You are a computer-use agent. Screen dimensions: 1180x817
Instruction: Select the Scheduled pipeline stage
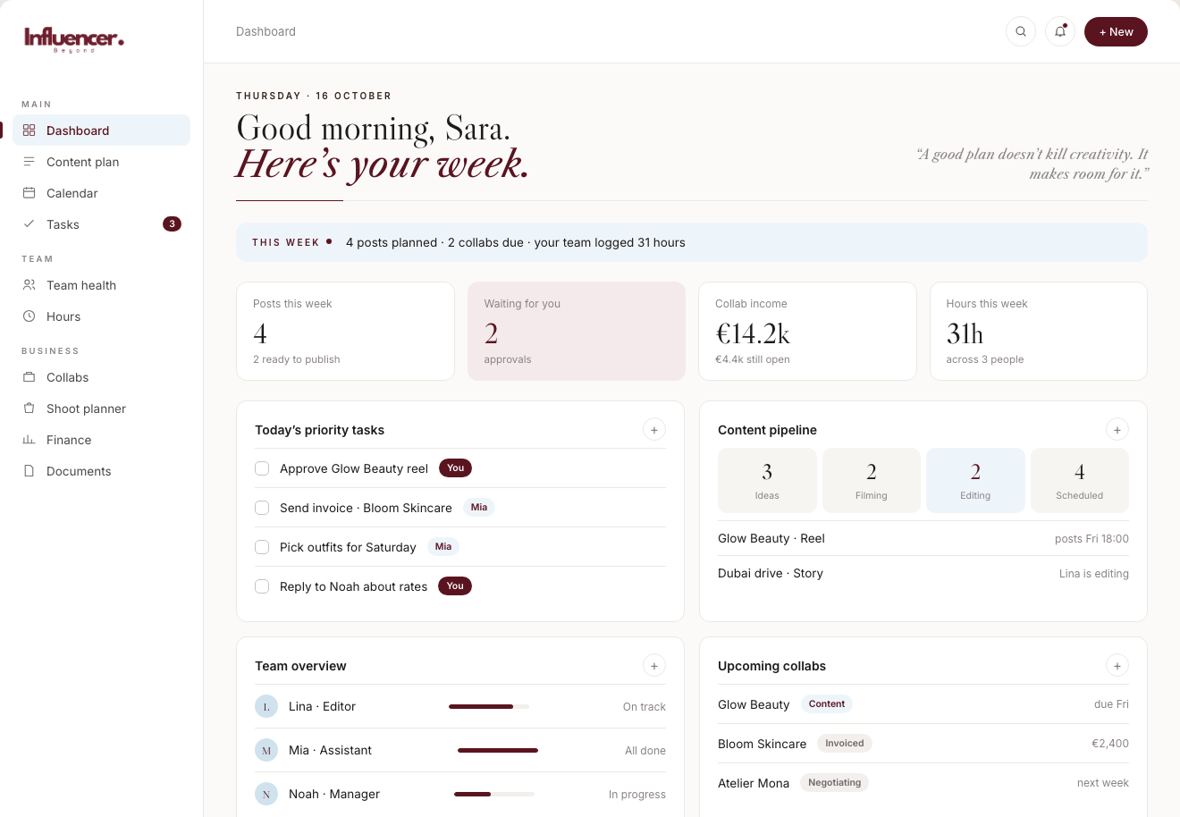(1079, 481)
